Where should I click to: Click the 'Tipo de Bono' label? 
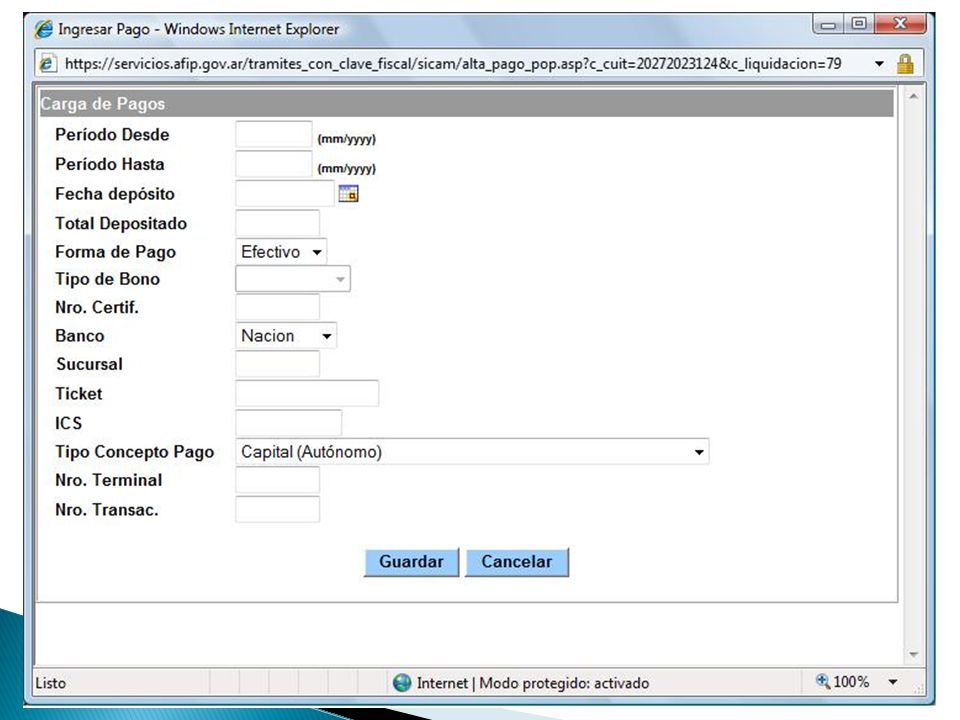pyautogui.click(x=108, y=279)
